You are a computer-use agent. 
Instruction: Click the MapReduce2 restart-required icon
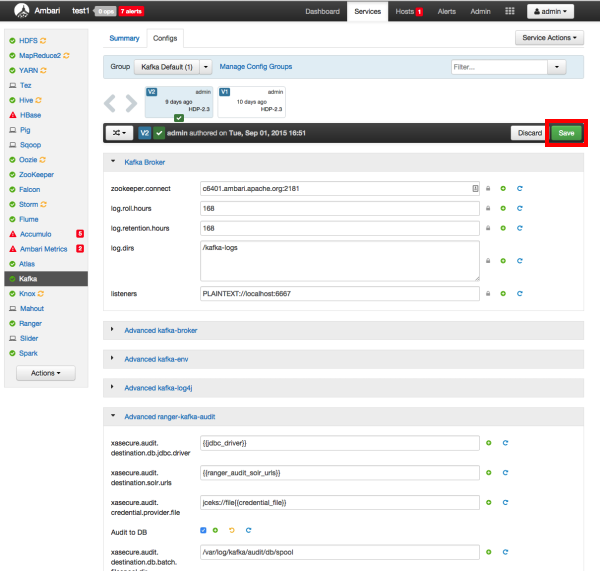pyautogui.click(x=66, y=55)
